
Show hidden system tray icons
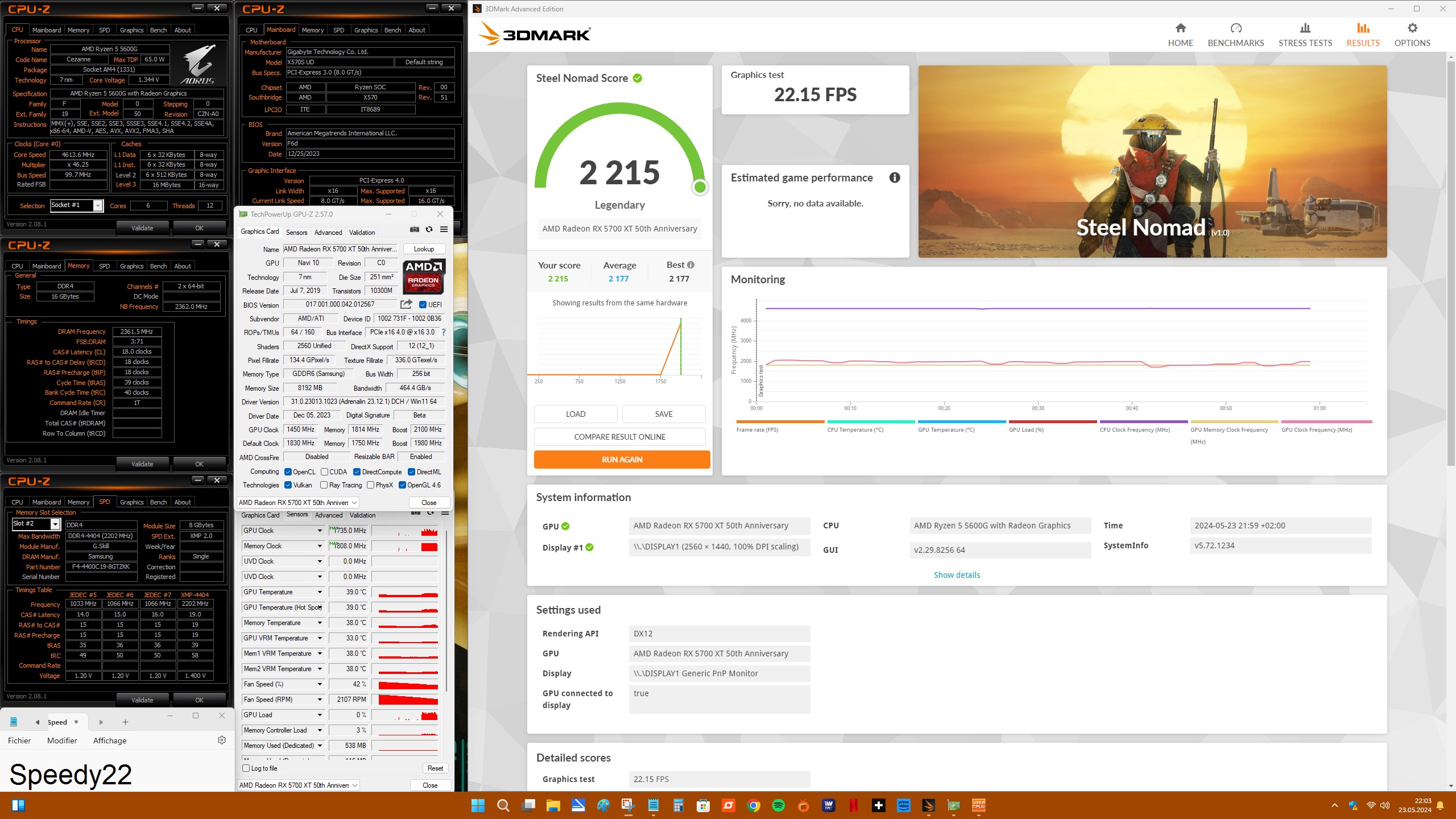[x=1334, y=805]
